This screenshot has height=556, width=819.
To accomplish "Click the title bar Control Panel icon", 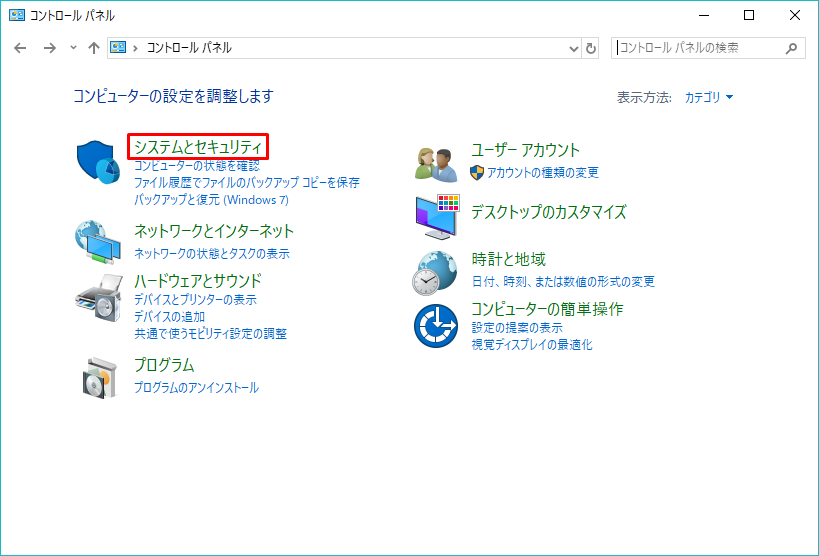I will click(x=17, y=15).
